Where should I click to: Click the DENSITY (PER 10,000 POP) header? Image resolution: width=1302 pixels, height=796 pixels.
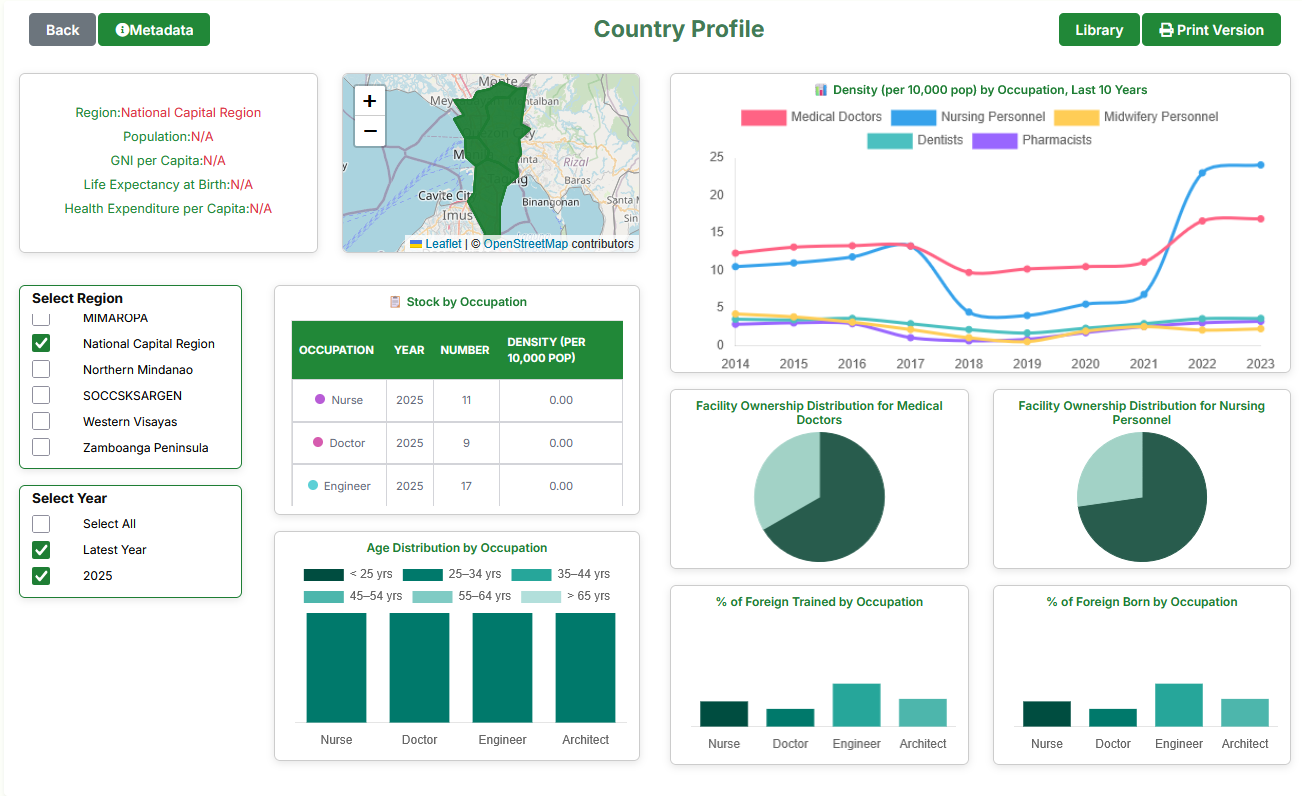coord(561,350)
